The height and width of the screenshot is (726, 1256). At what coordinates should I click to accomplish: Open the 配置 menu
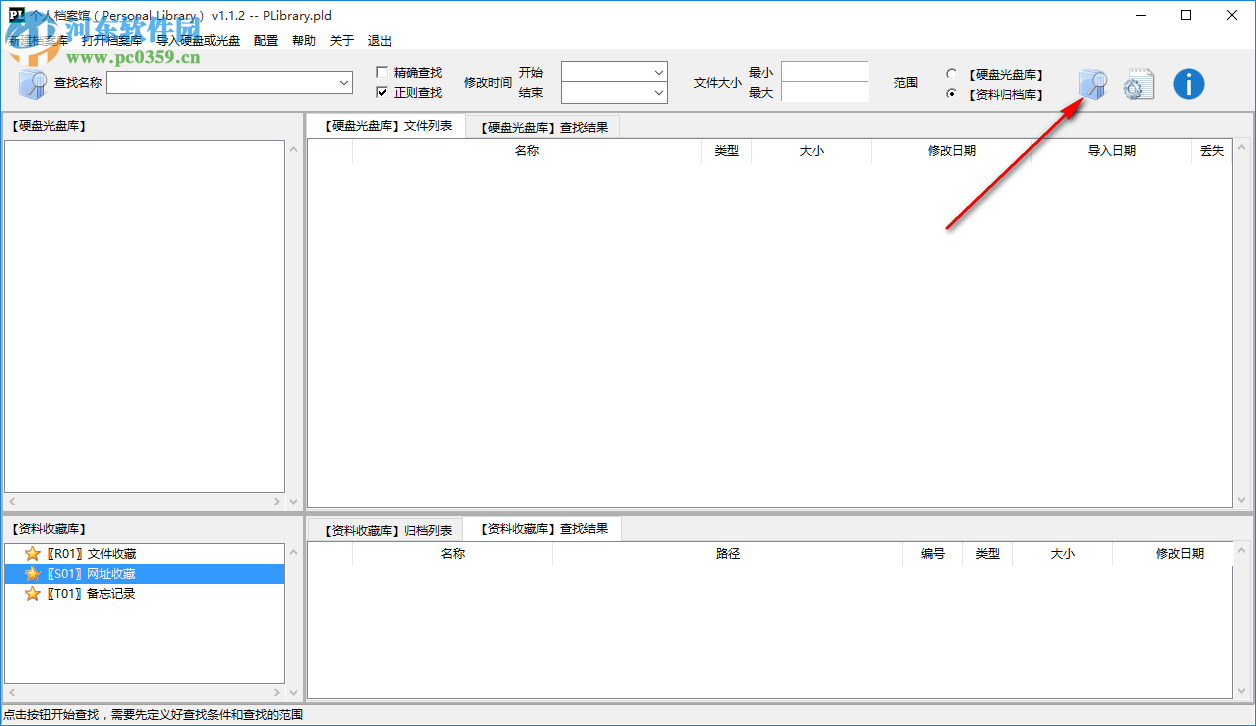pyautogui.click(x=265, y=40)
